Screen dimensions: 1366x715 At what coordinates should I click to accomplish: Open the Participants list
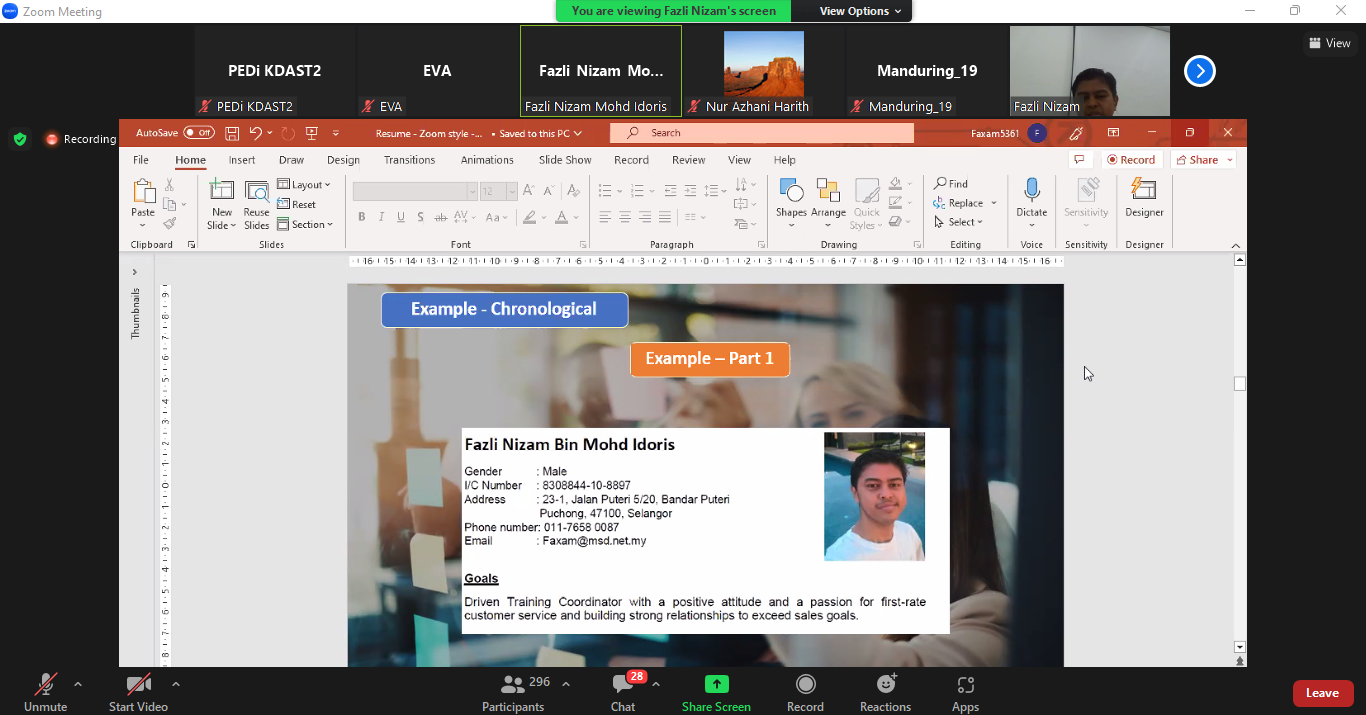click(514, 686)
